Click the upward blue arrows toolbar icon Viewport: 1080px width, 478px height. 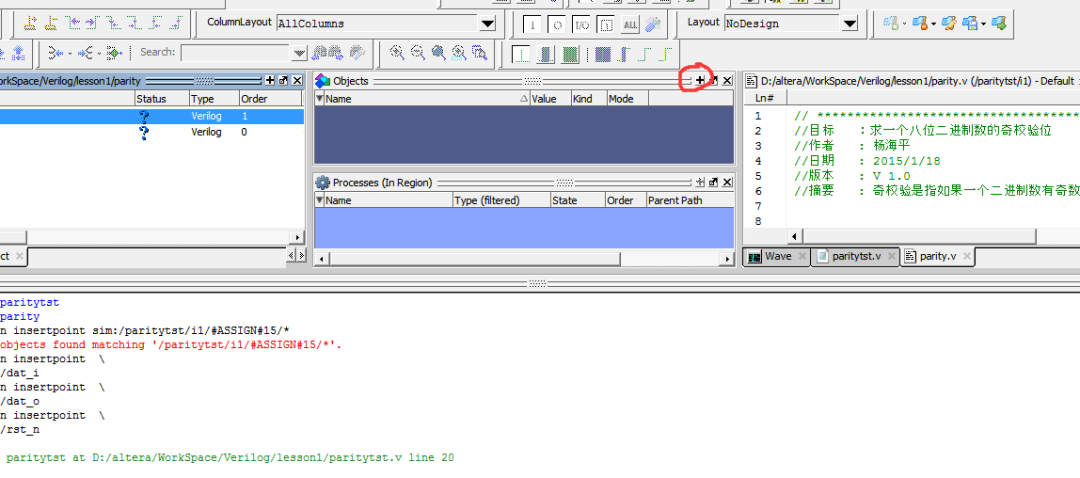(19, 52)
